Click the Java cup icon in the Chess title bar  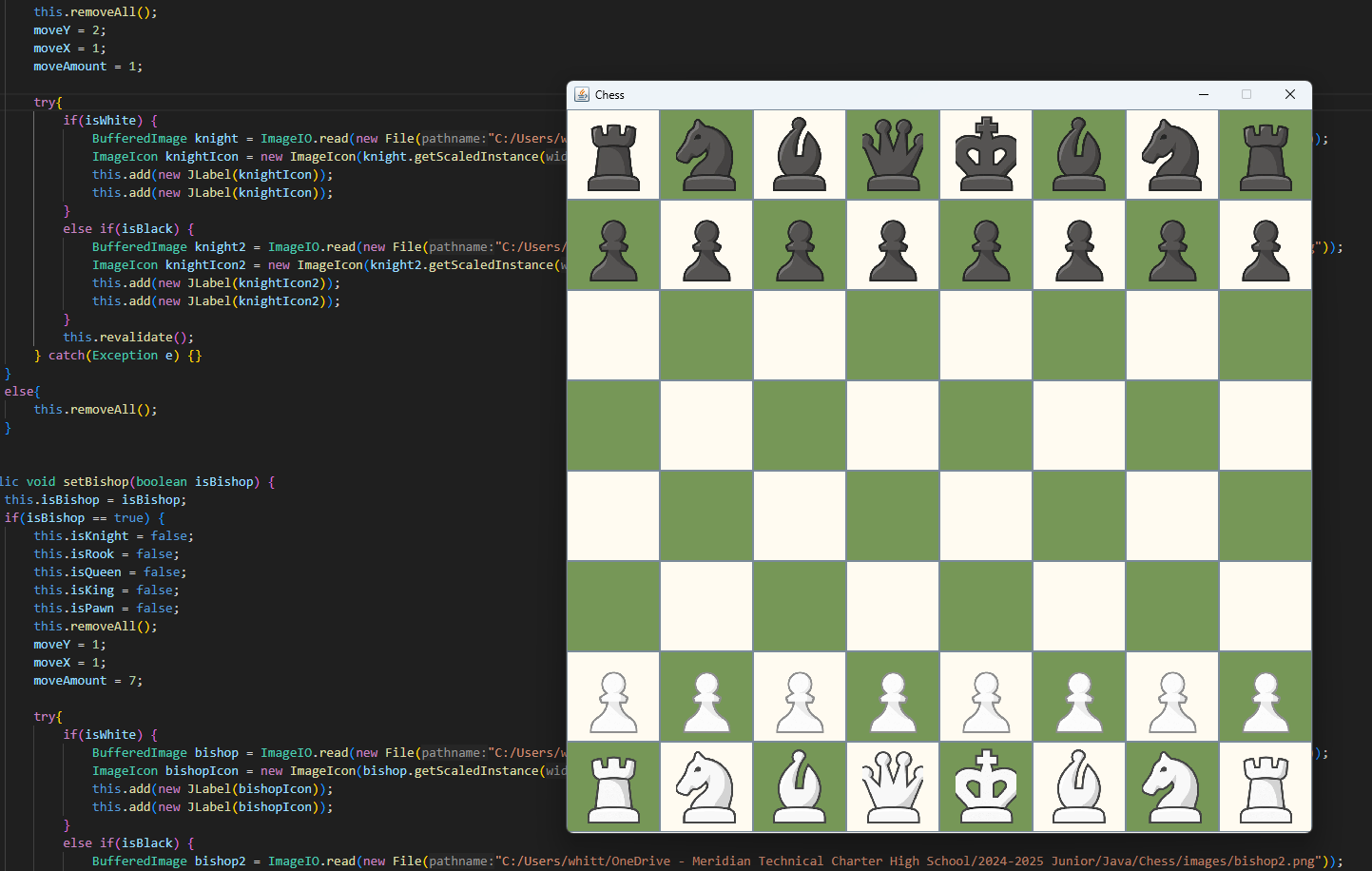coord(579,94)
